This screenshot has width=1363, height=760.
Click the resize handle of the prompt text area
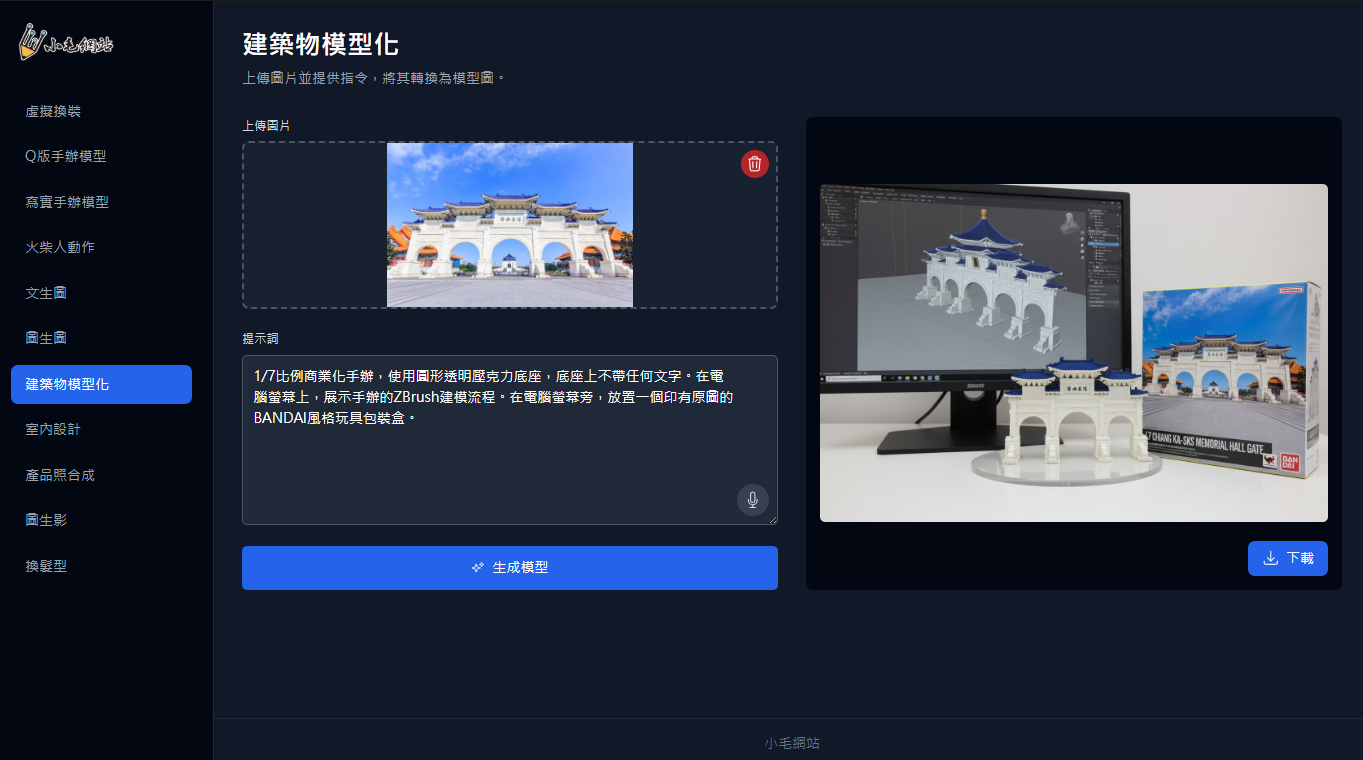[x=771, y=518]
